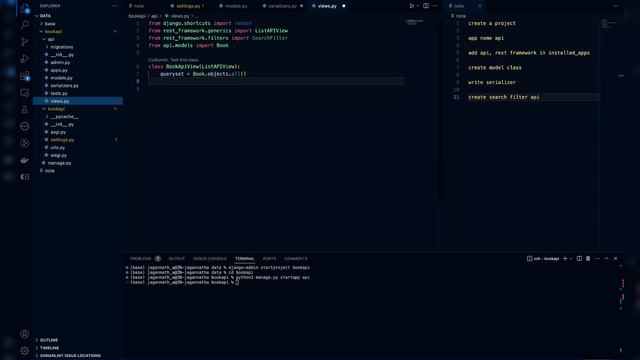Open the Accounts menu icon
This screenshot has height=360, width=640.
24,334
